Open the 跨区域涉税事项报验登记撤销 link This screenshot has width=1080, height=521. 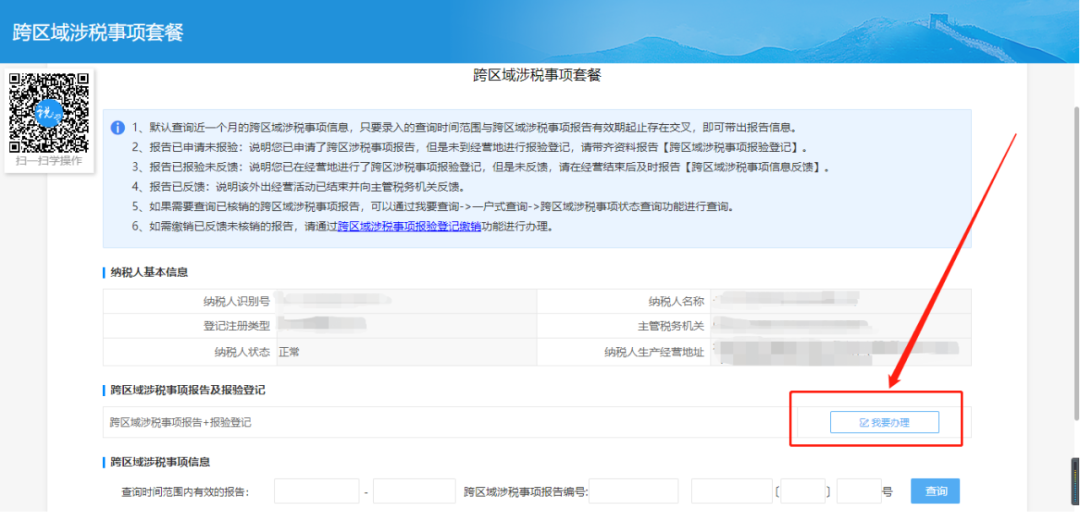click(409, 226)
